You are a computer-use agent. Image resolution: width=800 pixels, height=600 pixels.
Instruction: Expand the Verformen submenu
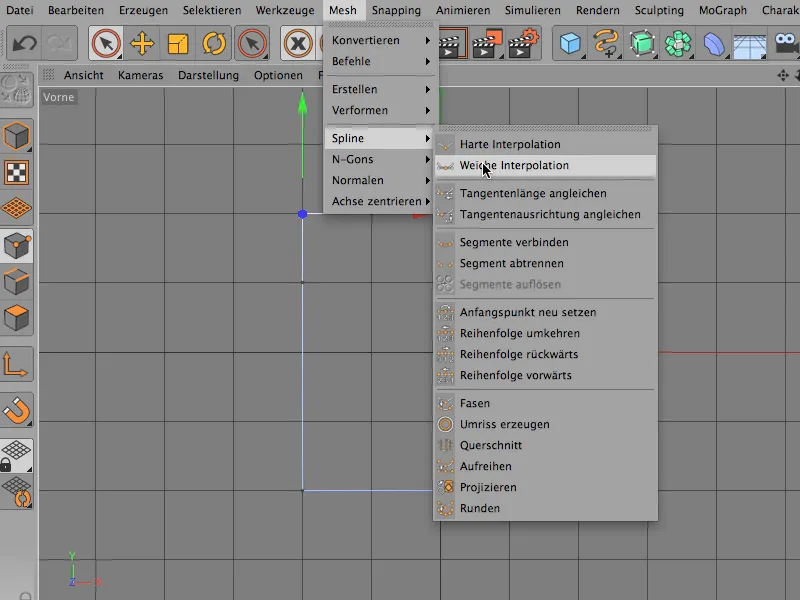(381, 110)
